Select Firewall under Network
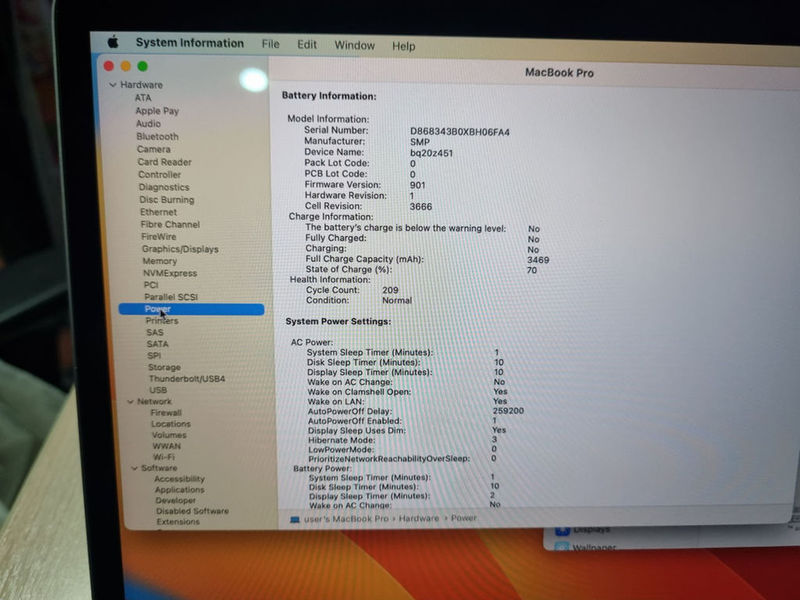The image size is (800, 600). 166,413
